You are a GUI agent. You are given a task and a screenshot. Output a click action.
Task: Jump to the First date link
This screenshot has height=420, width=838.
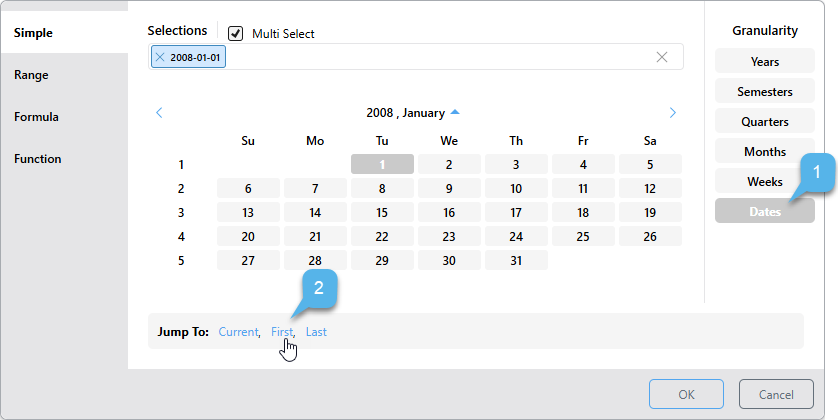coord(282,332)
